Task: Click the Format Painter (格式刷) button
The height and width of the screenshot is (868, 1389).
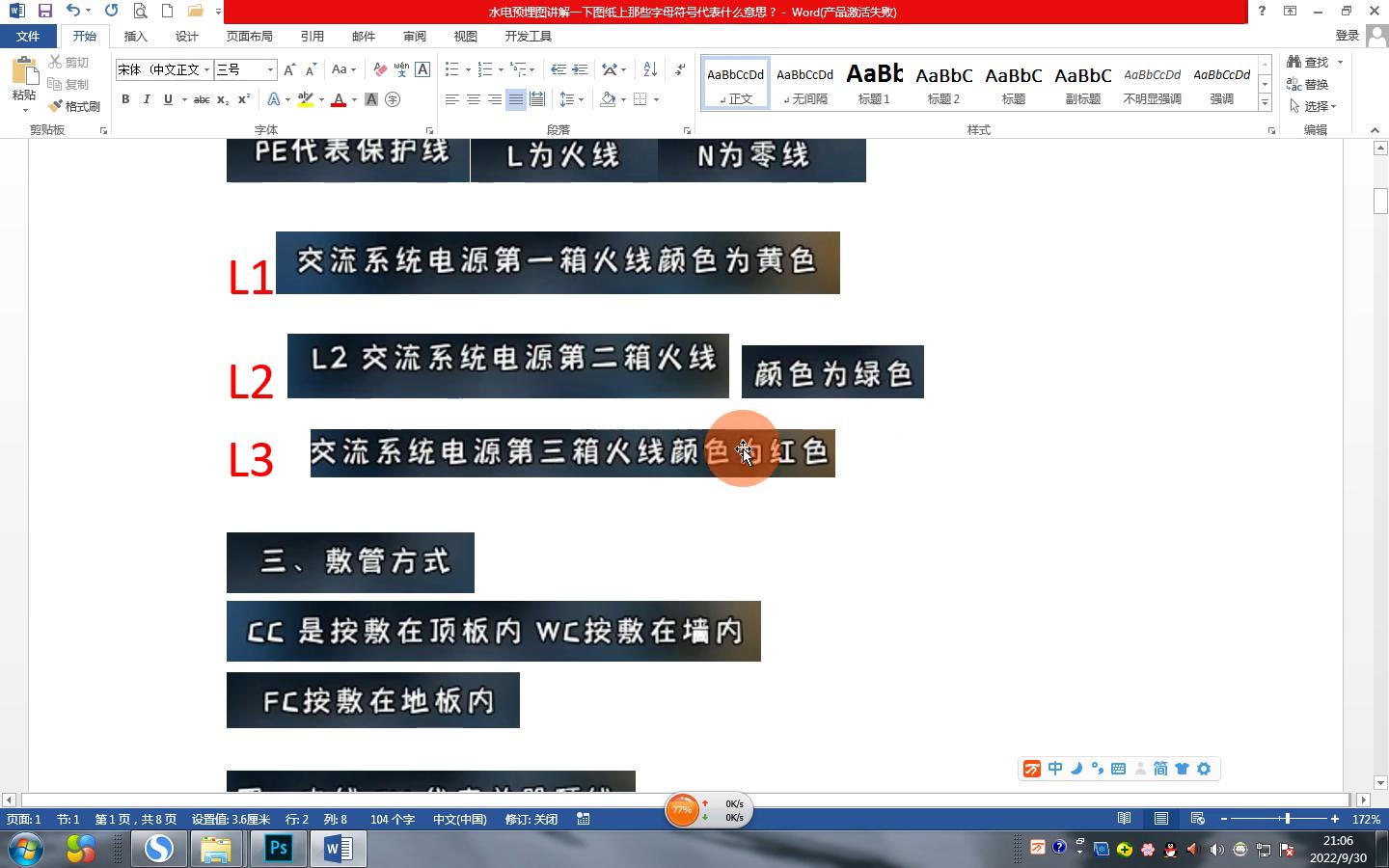Action: coord(75,106)
